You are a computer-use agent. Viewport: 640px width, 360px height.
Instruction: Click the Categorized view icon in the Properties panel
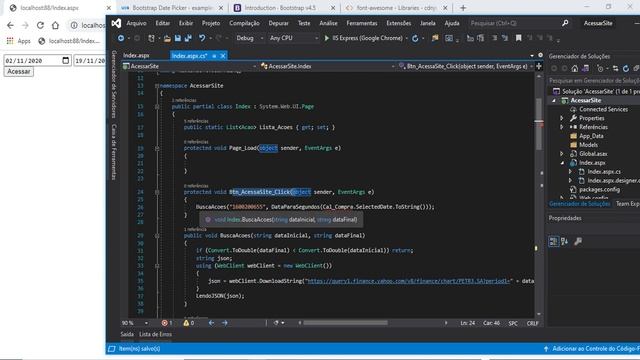point(553,242)
